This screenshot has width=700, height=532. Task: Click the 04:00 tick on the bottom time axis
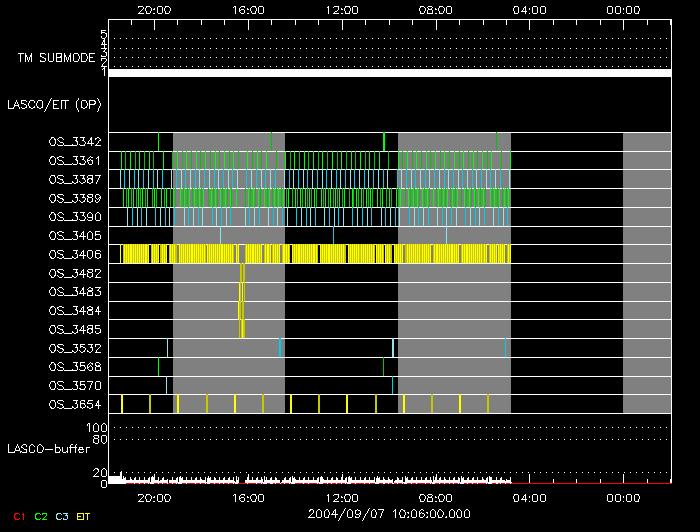click(529, 497)
